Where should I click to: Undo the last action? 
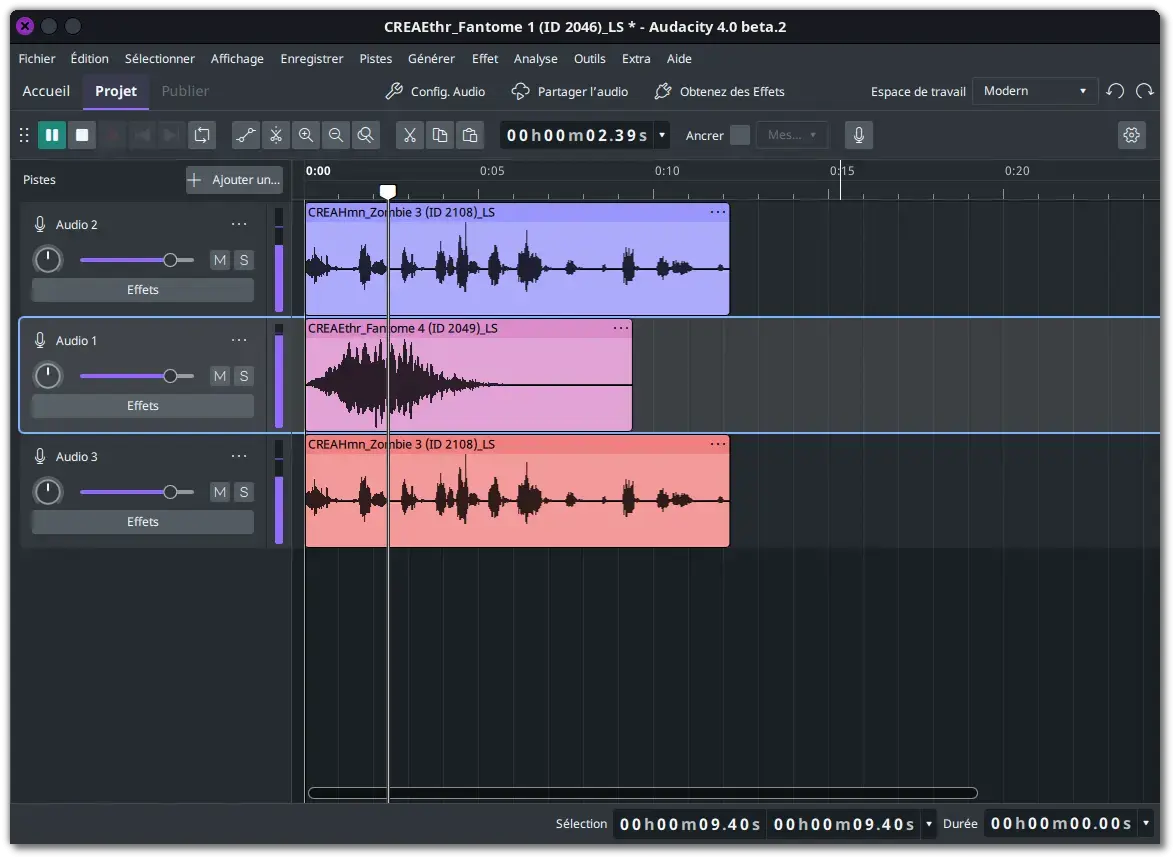pos(1115,91)
